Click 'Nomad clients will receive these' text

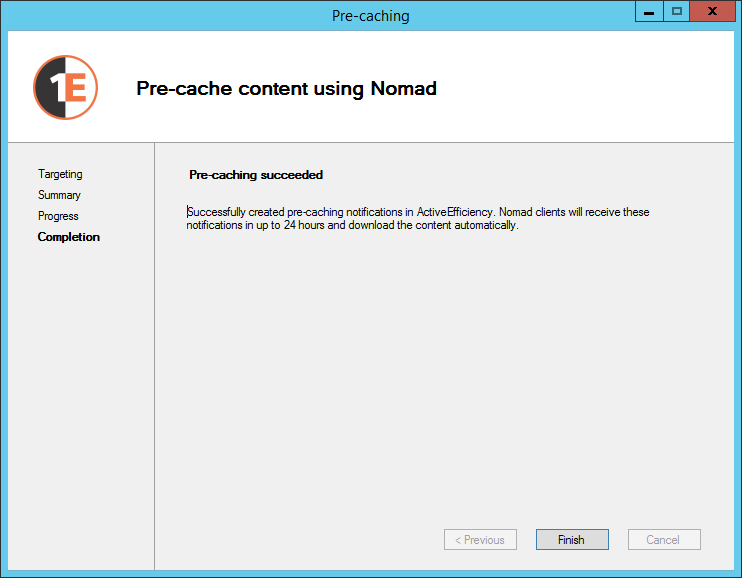[x=574, y=212]
